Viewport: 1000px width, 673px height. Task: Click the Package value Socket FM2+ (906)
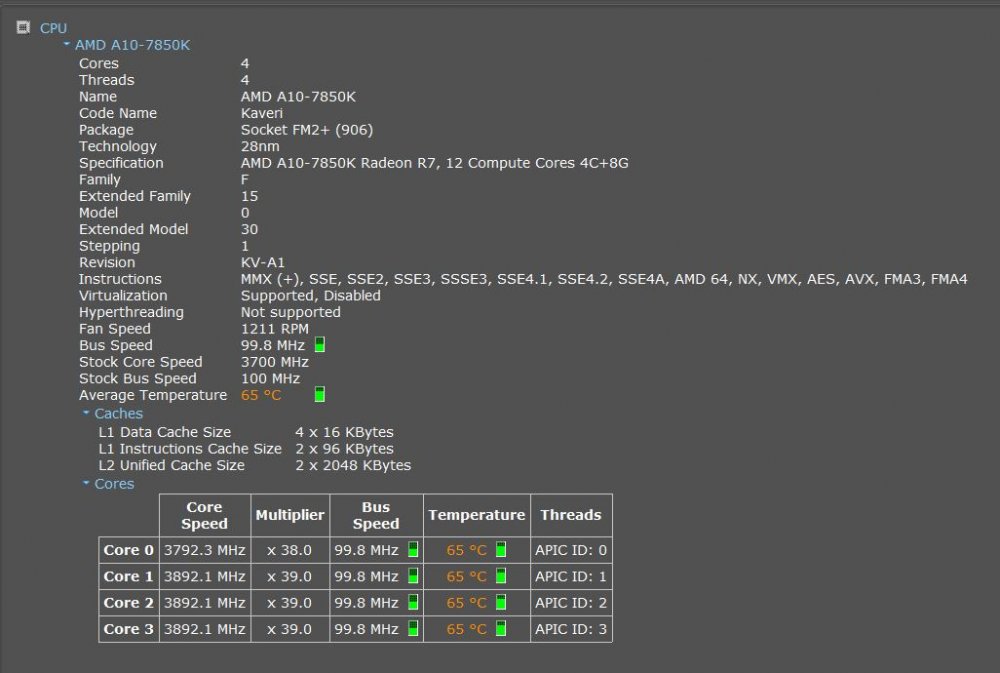[x=307, y=129]
